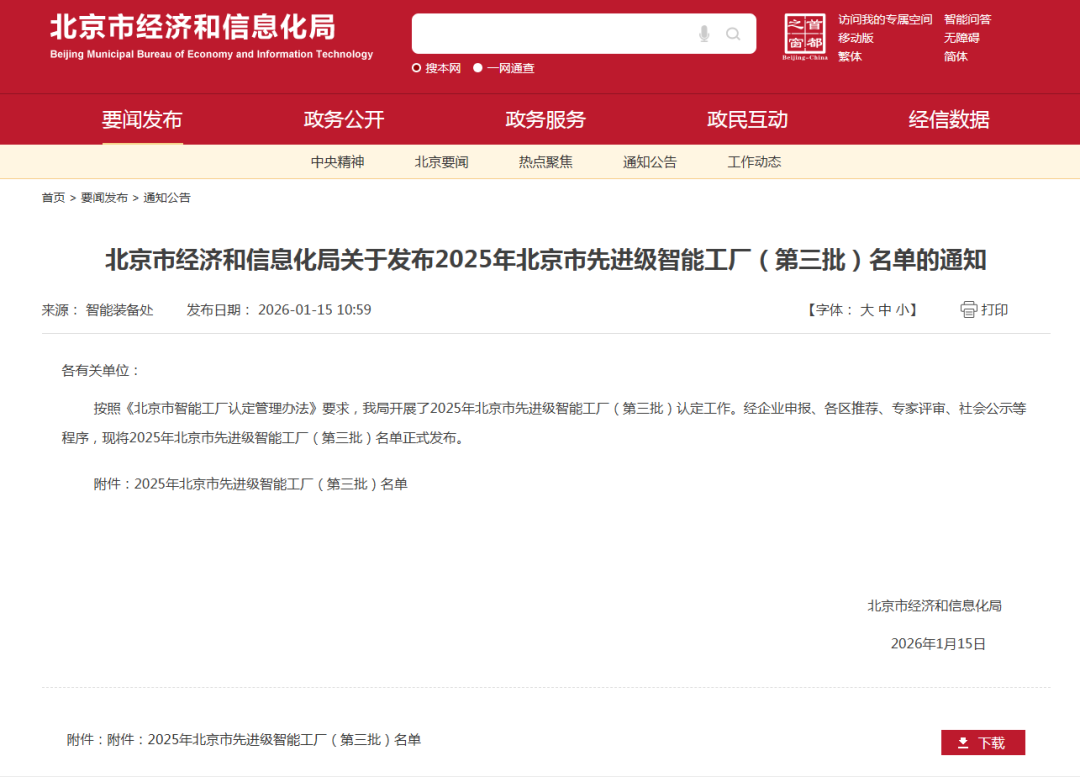Go to 中央精神 submenu item

[x=338, y=162]
